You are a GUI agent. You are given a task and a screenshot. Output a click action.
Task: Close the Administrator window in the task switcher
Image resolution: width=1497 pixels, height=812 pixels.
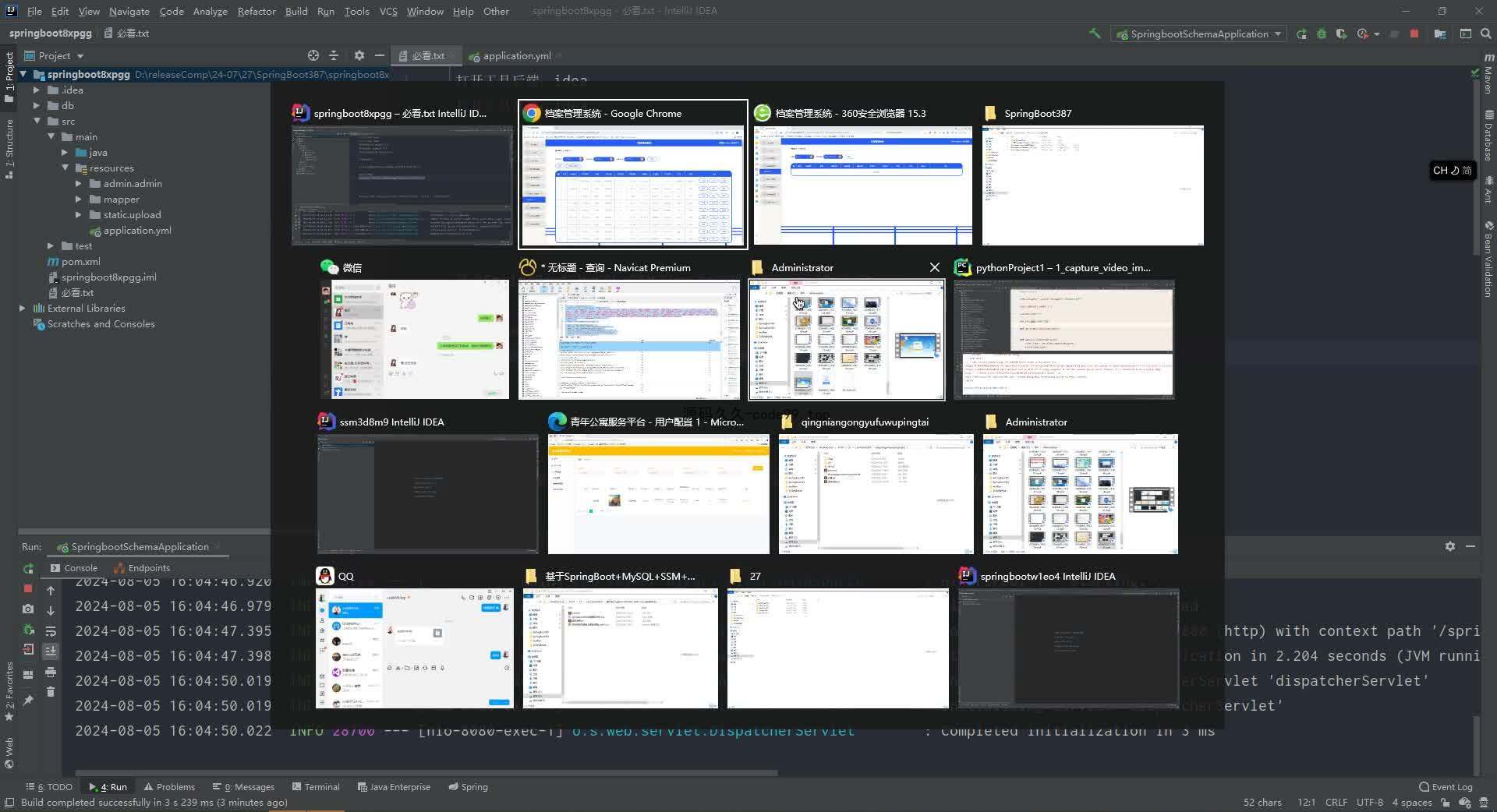point(935,267)
